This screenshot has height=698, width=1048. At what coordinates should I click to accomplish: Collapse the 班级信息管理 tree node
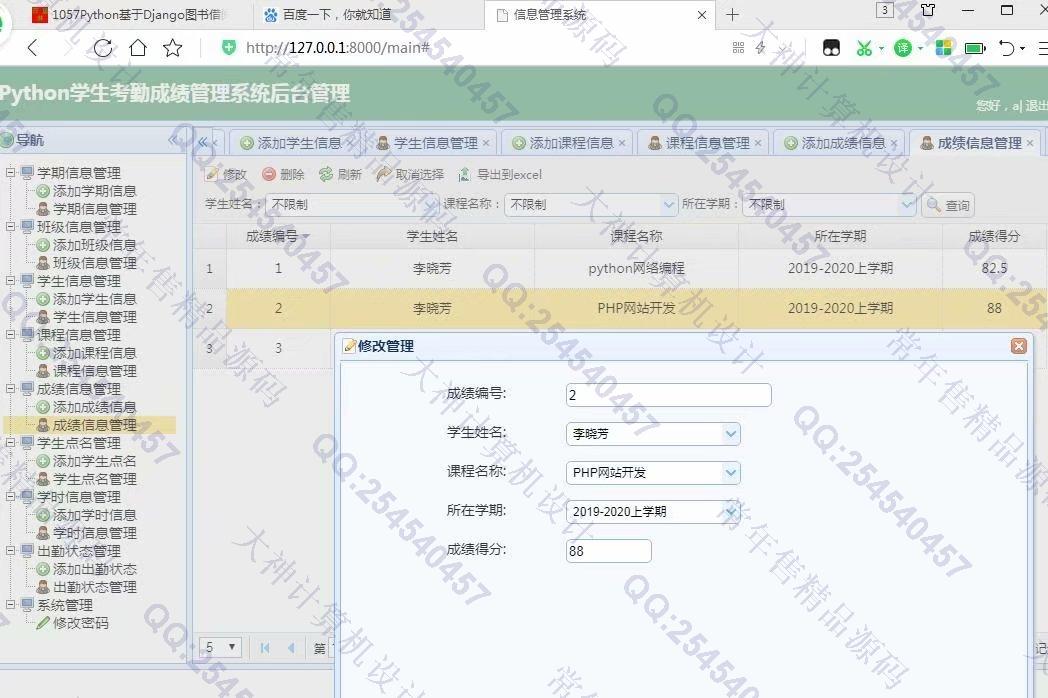pyautogui.click(x=11, y=227)
